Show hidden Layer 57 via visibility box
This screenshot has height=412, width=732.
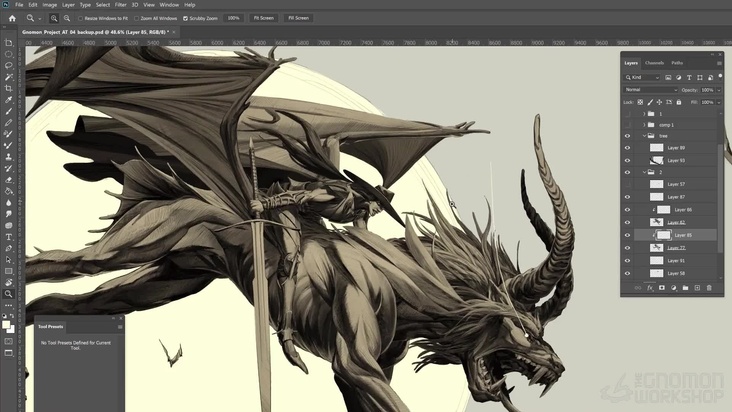coord(627,184)
